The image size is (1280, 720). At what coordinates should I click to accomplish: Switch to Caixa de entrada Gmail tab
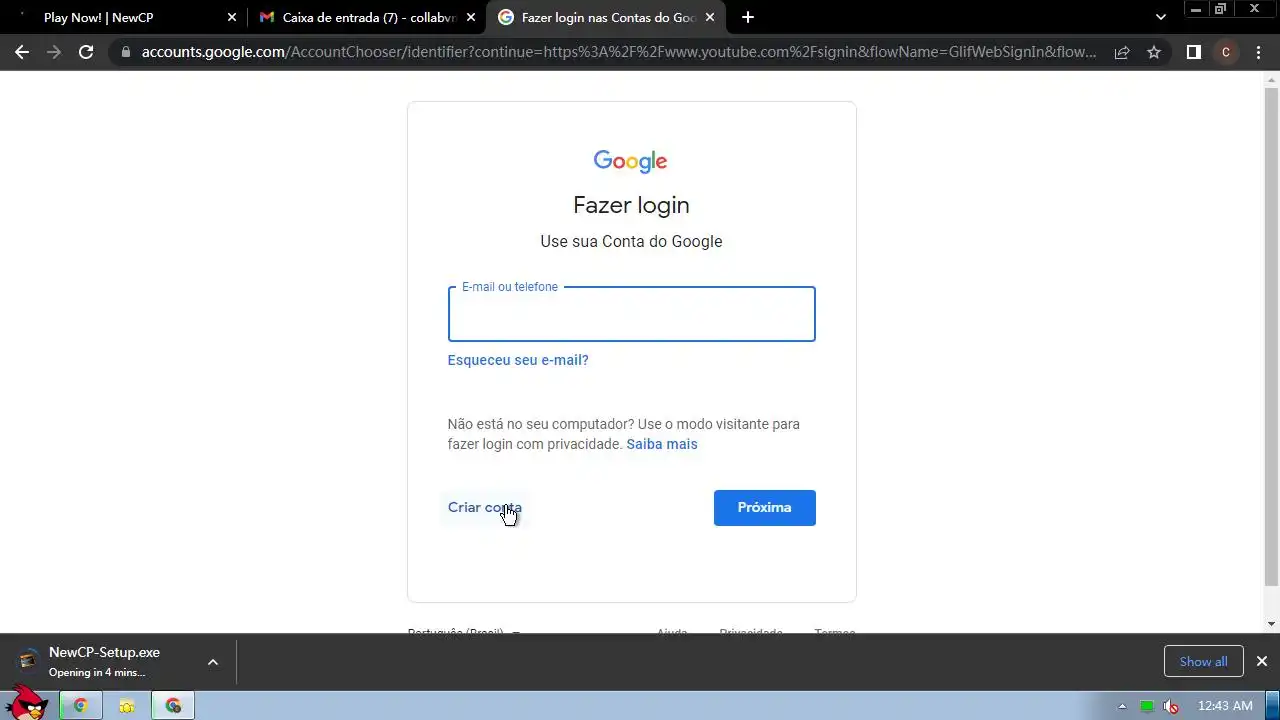pos(366,17)
